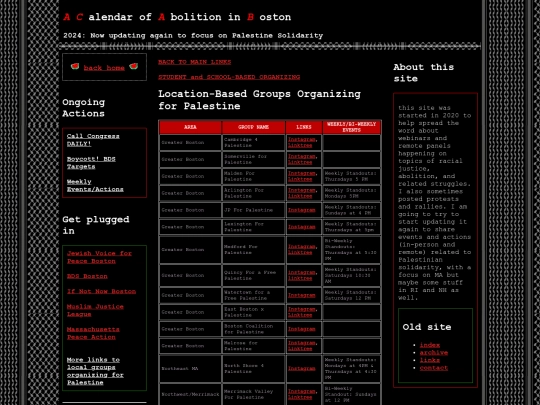Visit Jewish Voice for Peace Boston link
540x405 pixels.
tap(99, 257)
